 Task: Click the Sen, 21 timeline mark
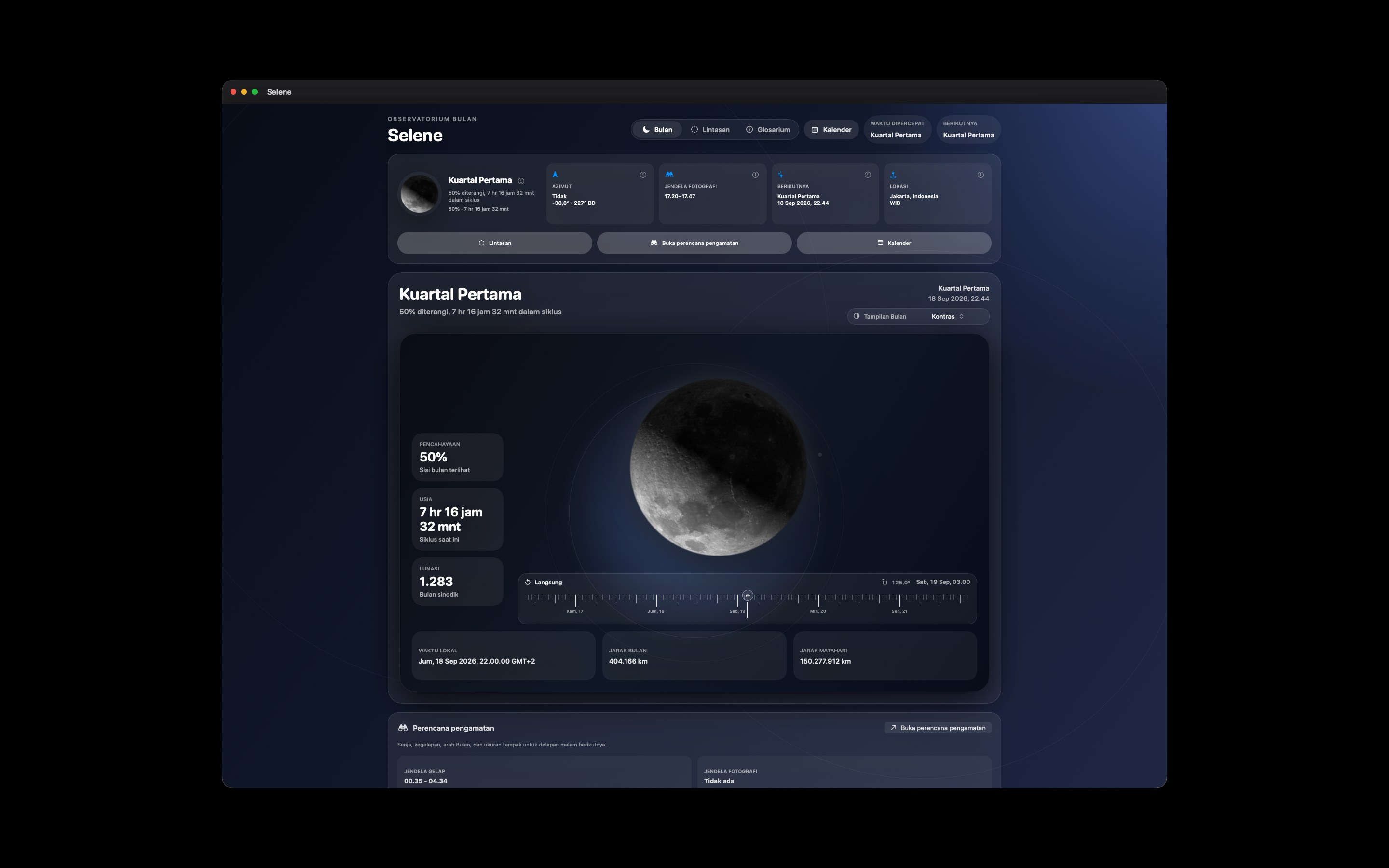point(899,611)
